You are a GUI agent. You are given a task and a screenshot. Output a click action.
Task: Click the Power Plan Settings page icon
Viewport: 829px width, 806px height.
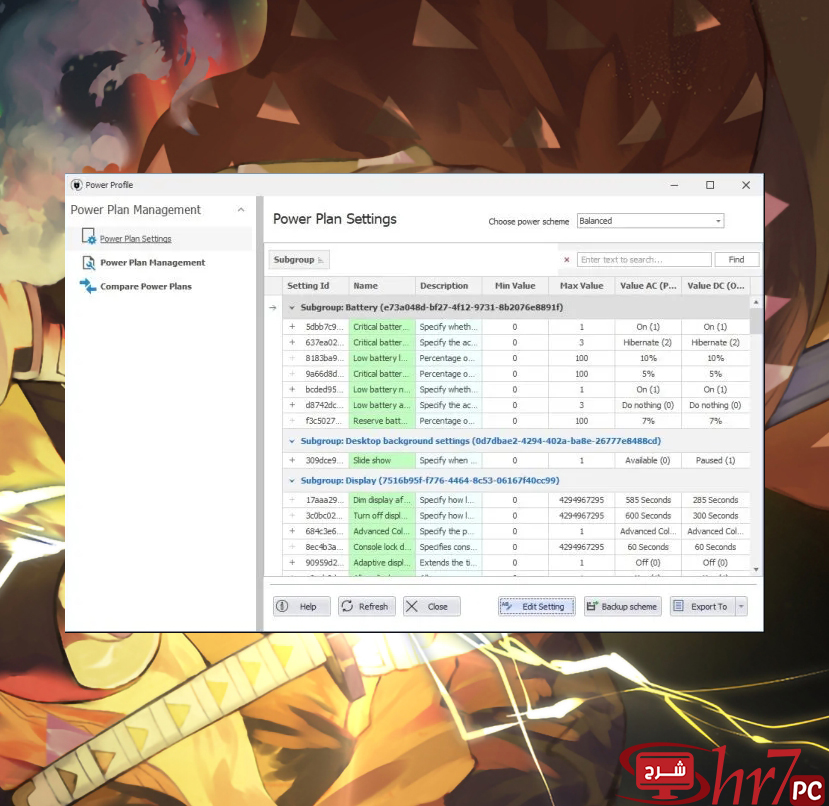tap(89, 236)
